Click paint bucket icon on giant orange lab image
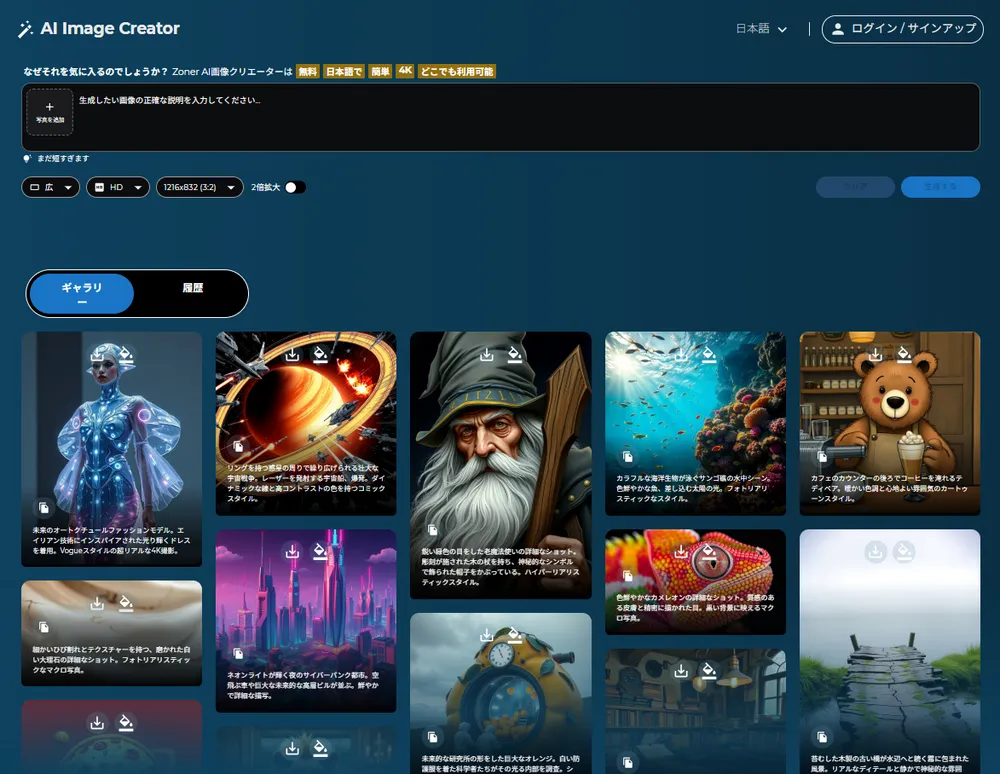This screenshot has height=774, width=1000. (514, 635)
